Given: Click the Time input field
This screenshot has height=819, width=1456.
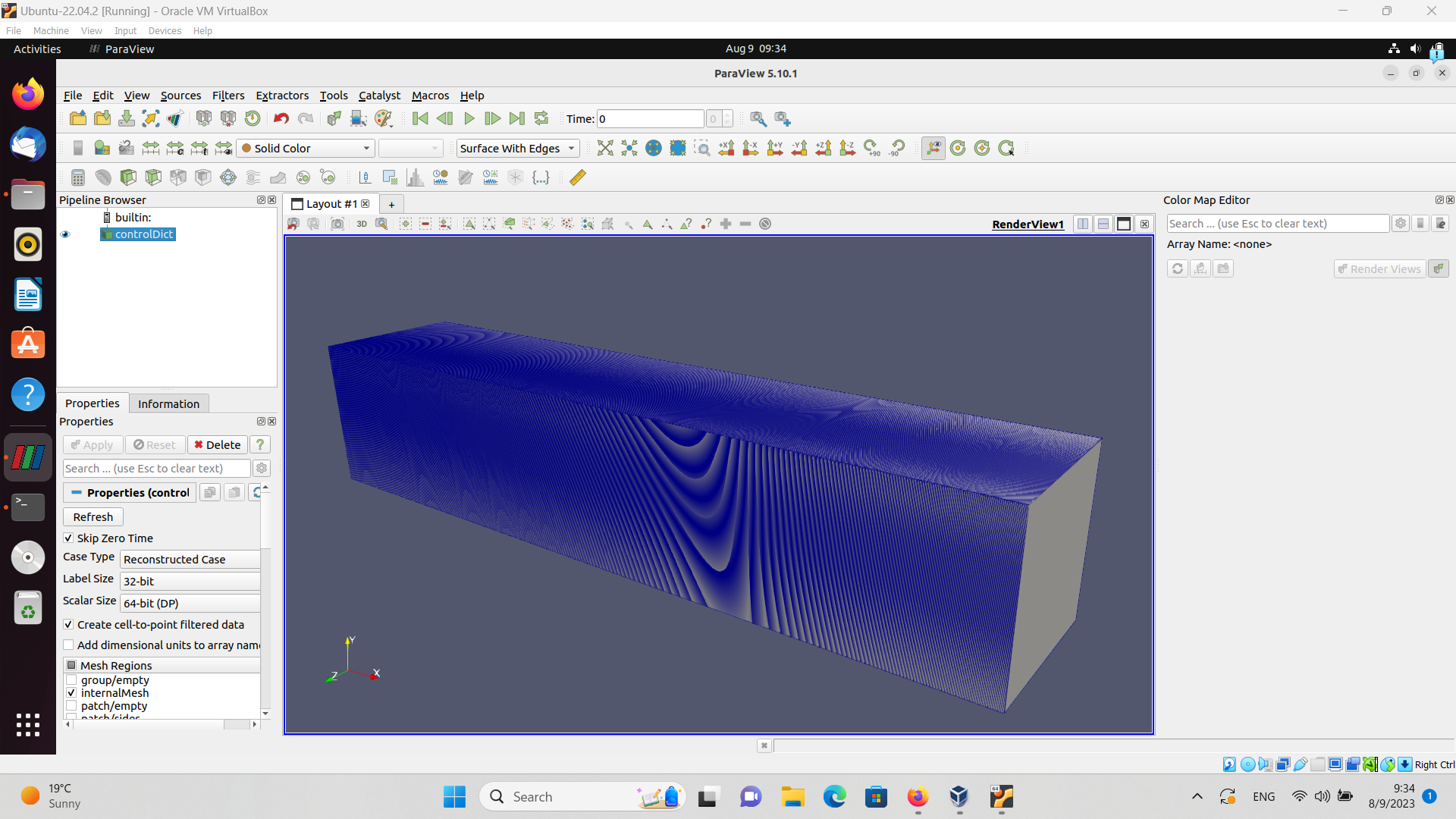Looking at the screenshot, I should [650, 119].
